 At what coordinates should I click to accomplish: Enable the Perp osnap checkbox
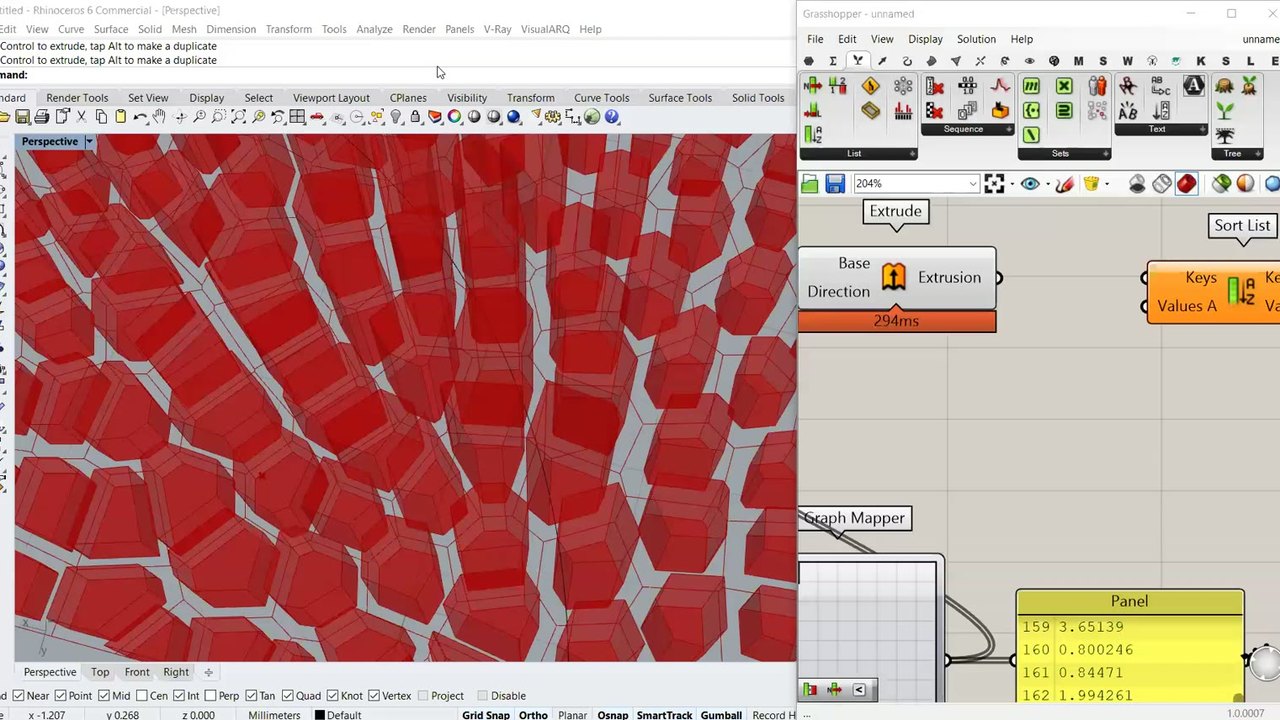coord(209,696)
